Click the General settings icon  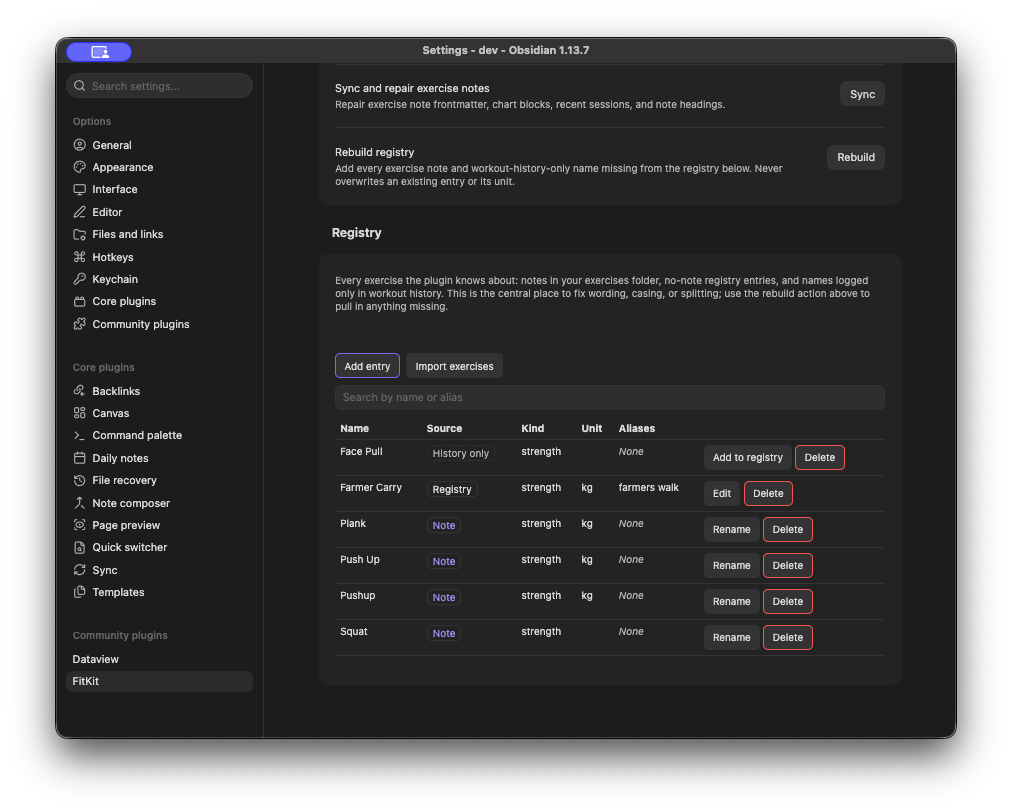[x=79, y=145]
